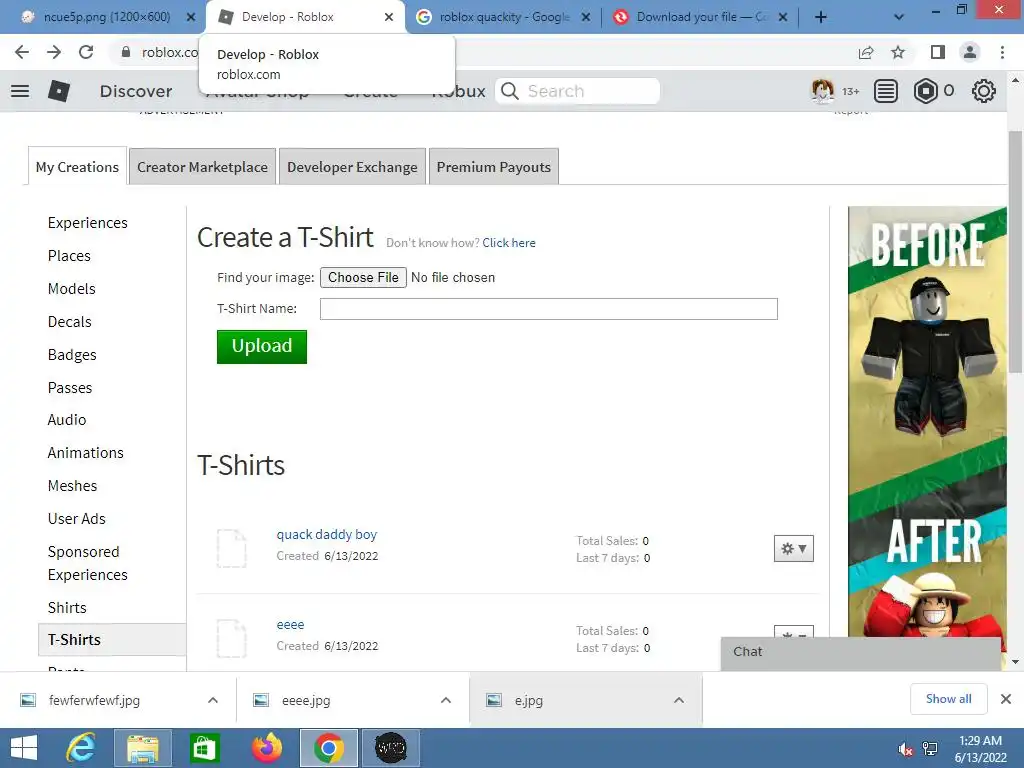Open Chrome profile account icon
The image size is (1024, 768).
970,52
